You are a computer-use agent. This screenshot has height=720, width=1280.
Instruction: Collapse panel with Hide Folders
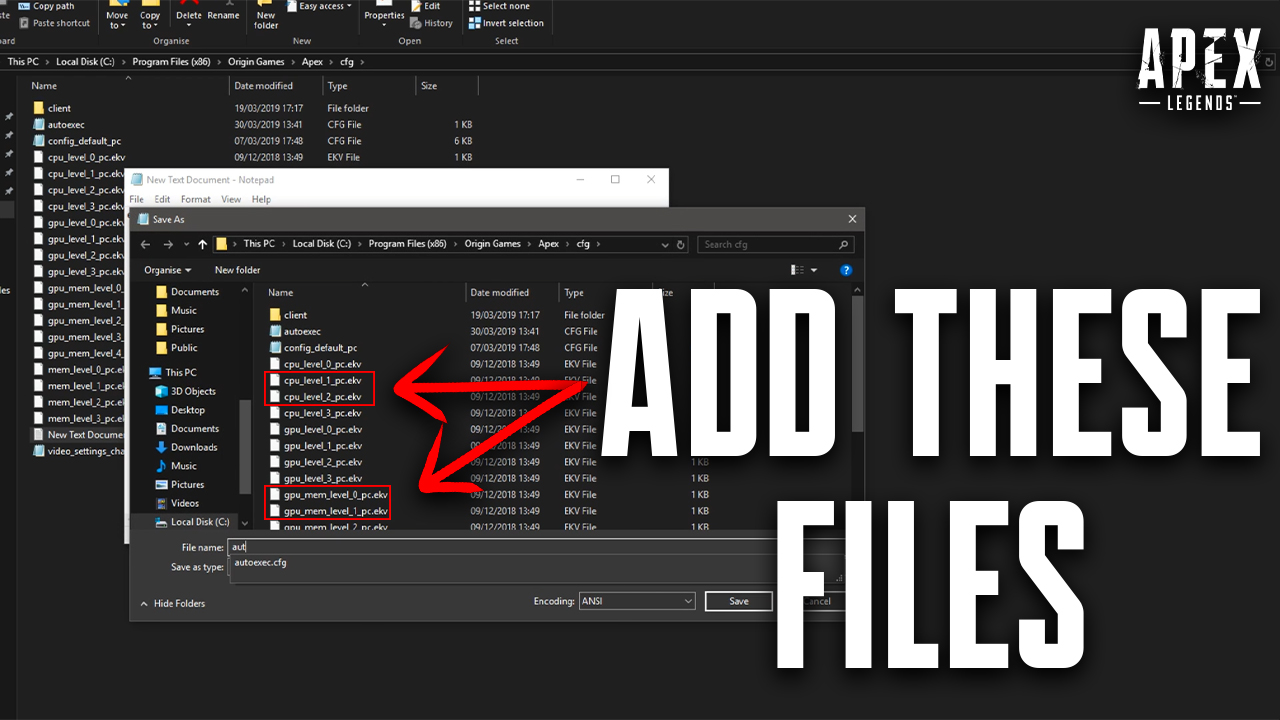(x=173, y=604)
